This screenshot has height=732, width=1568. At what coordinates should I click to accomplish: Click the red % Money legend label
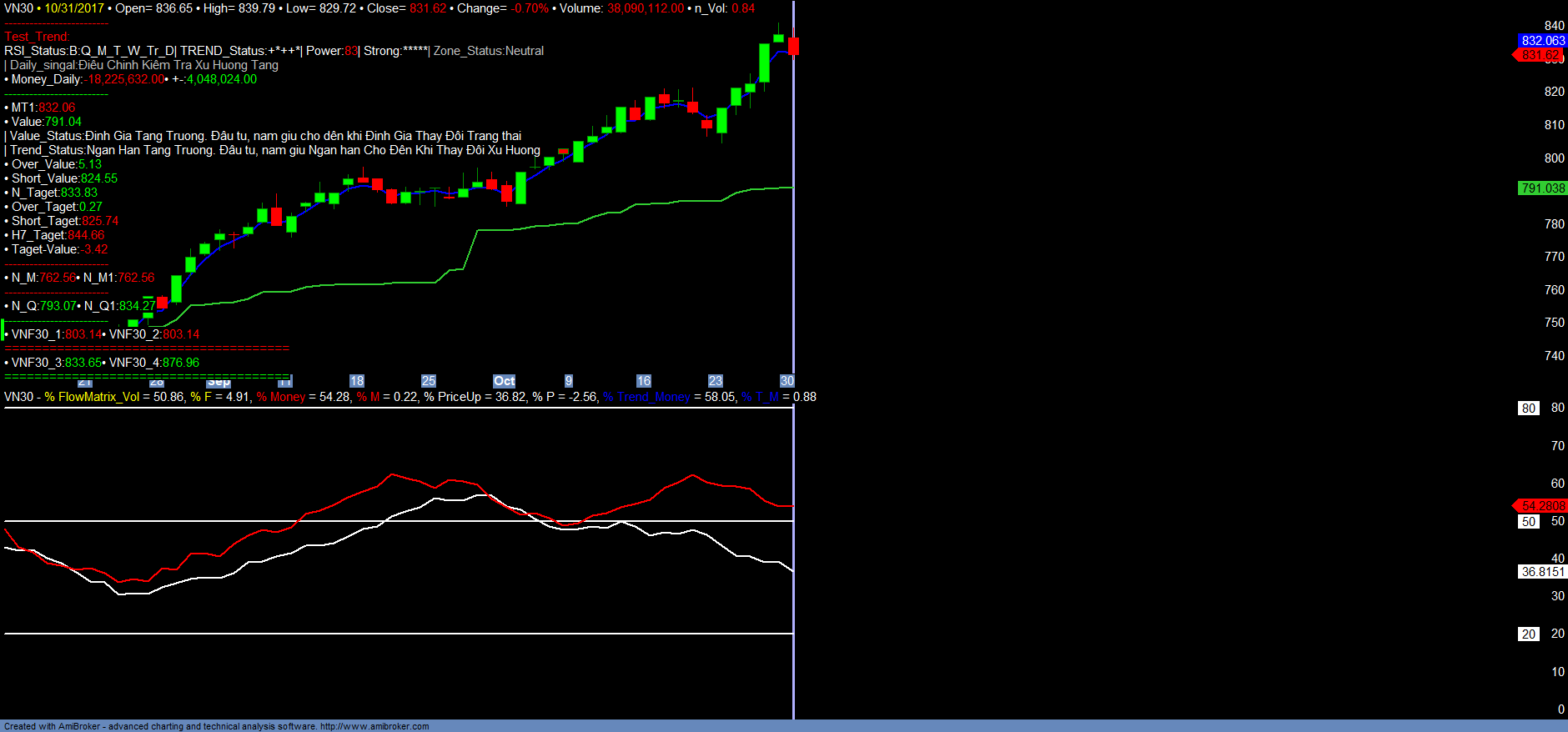coord(281,397)
